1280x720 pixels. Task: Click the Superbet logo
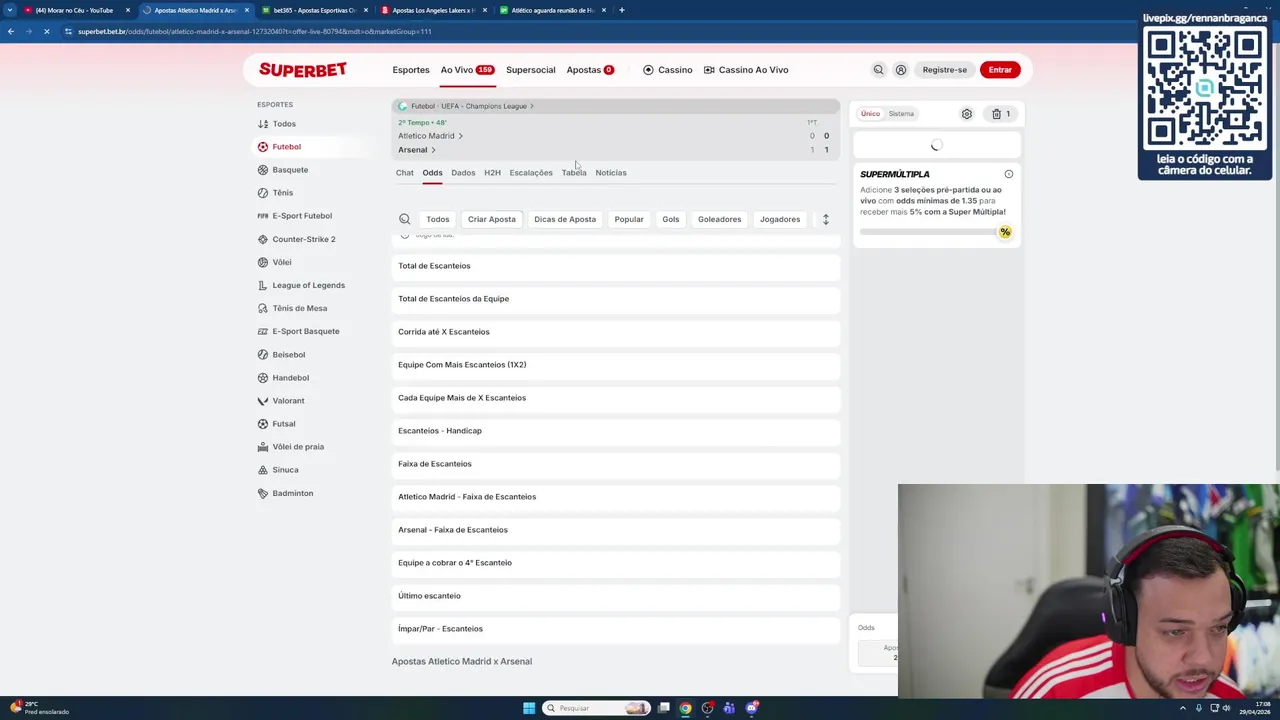[x=303, y=69]
